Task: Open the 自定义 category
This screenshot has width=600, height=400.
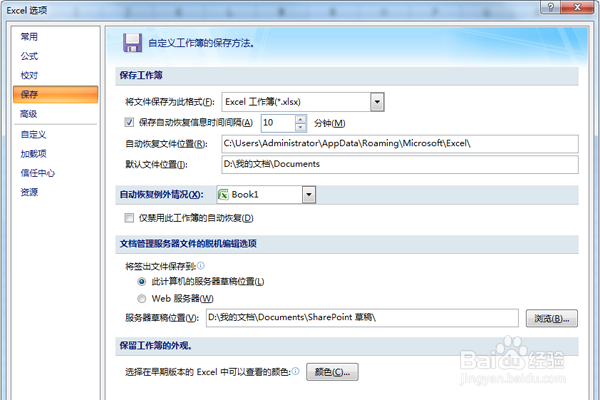Action: pyautogui.click(x=33, y=135)
